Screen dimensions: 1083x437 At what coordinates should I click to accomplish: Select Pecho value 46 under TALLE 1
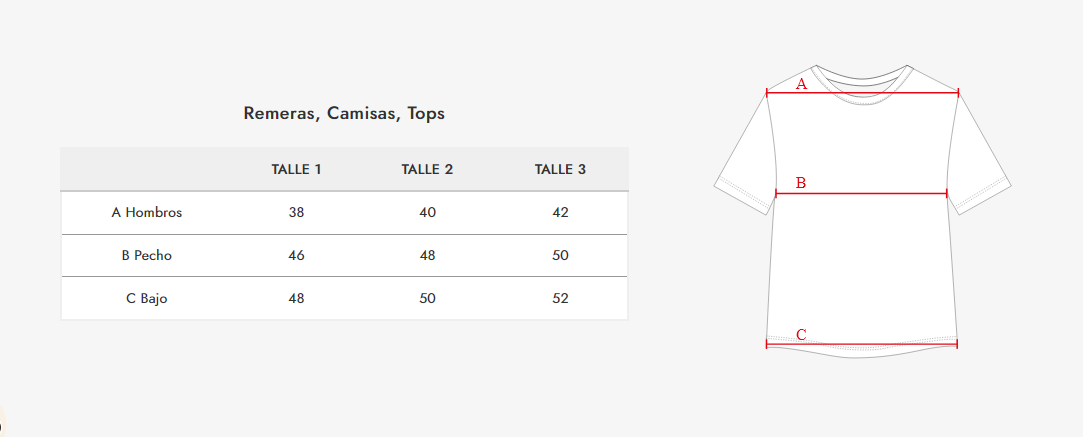[x=296, y=255]
